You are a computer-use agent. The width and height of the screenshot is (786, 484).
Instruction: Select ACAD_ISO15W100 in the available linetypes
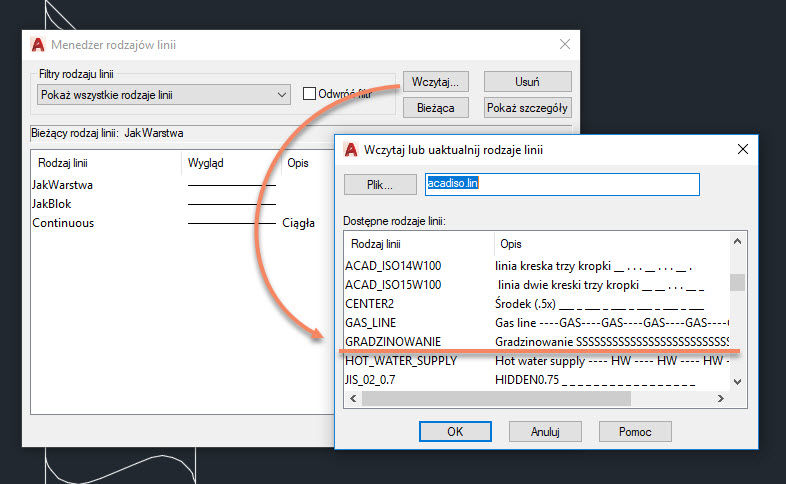tap(536, 285)
